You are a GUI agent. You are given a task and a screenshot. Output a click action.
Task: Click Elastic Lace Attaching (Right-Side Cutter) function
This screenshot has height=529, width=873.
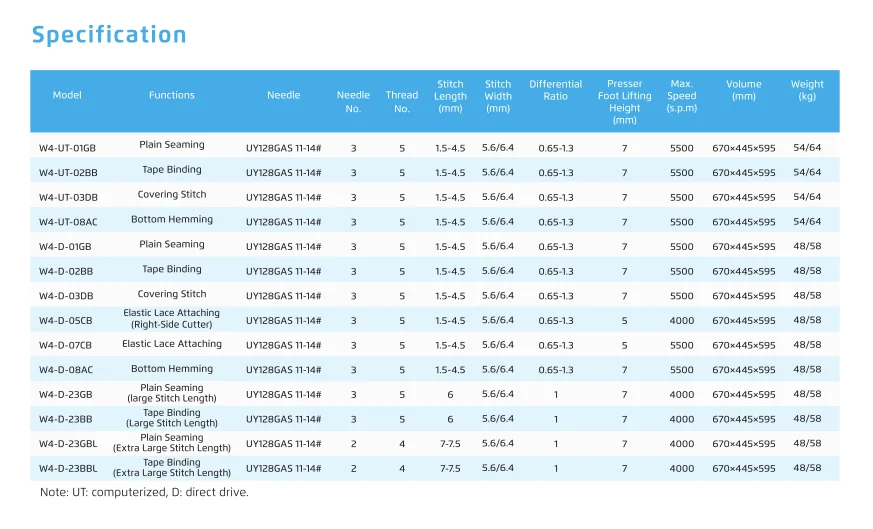click(171, 319)
